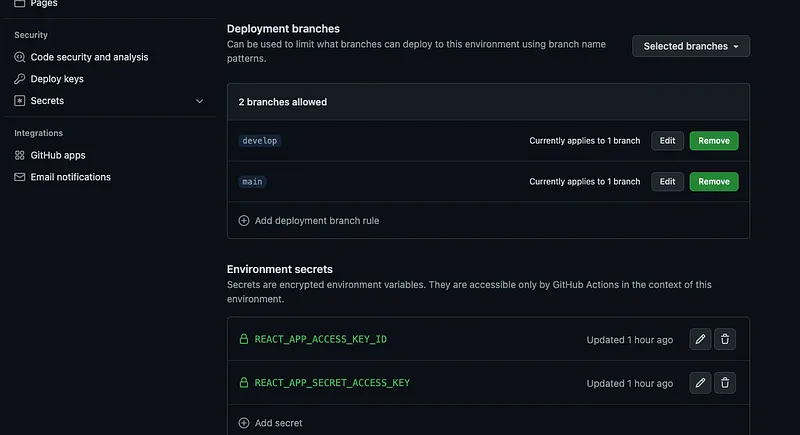Click the Deployment branches heading
The height and width of the screenshot is (435, 800).
coord(283,29)
